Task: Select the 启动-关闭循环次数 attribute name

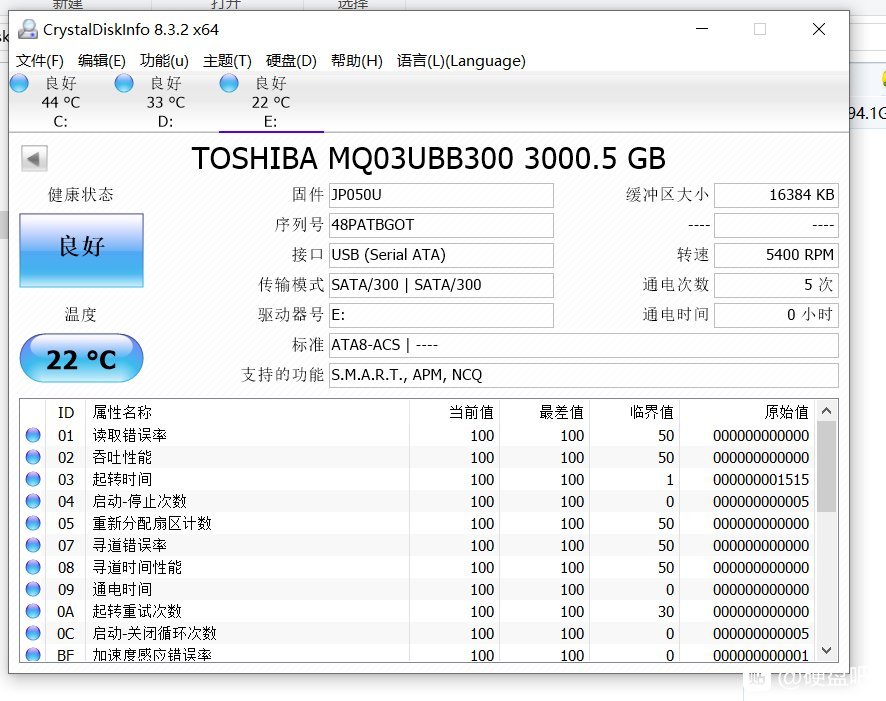Action: tap(154, 633)
